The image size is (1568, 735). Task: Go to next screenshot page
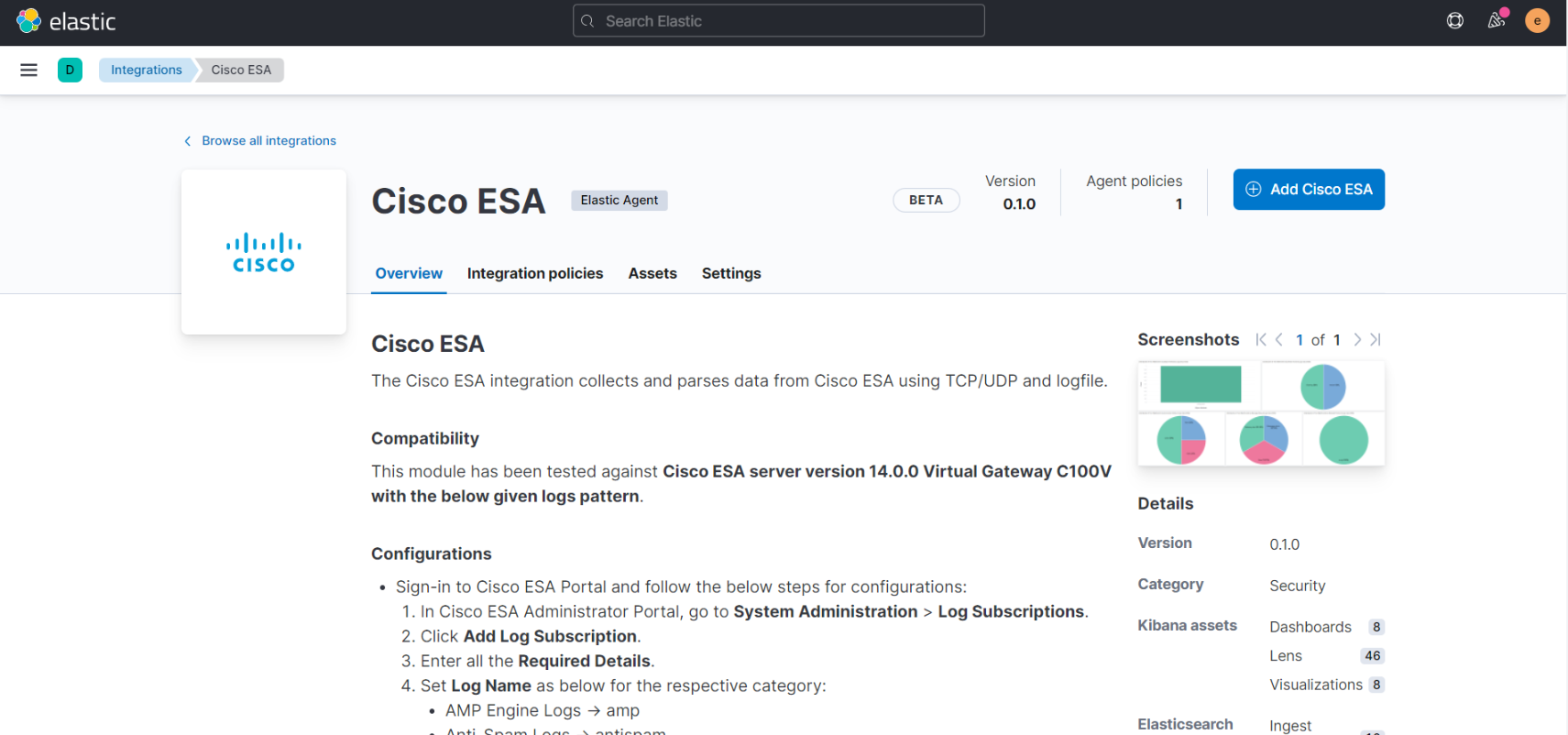(x=1357, y=340)
